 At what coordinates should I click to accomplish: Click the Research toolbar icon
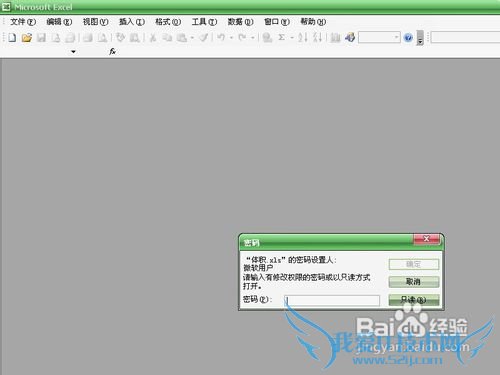point(135,37)
